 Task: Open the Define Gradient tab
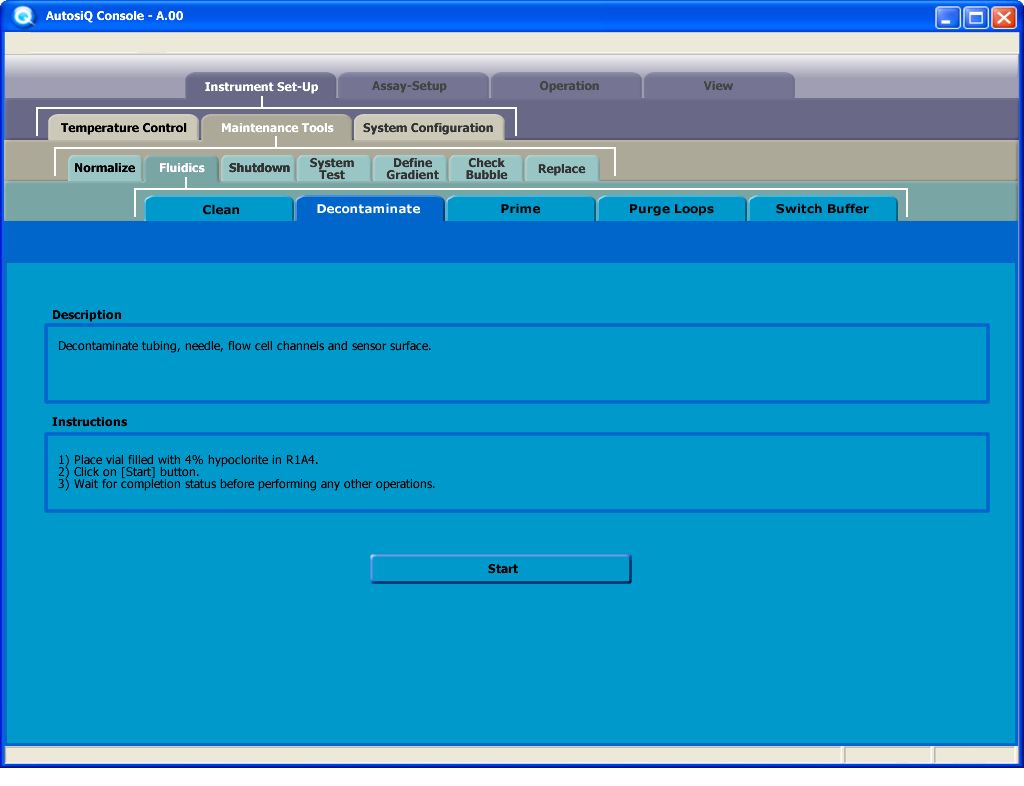(x=411, y=168)
